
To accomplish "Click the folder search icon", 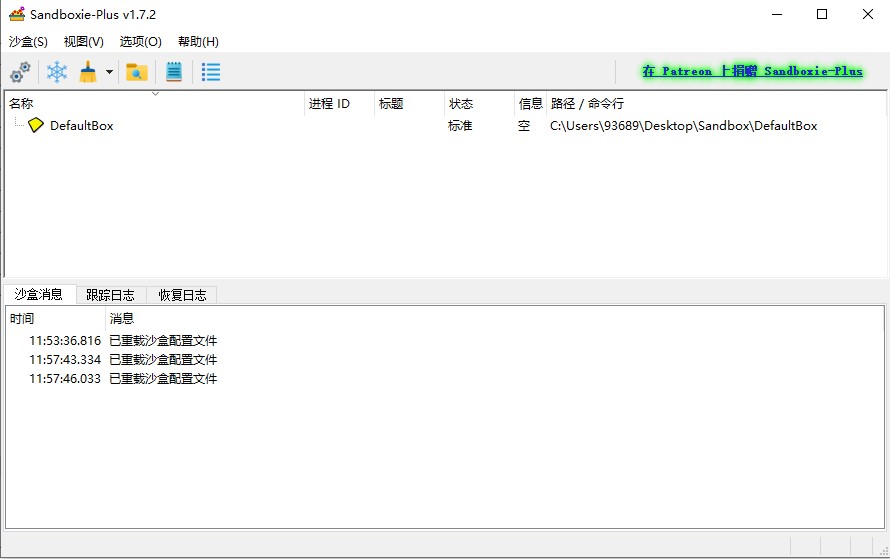I will point(137,72).
